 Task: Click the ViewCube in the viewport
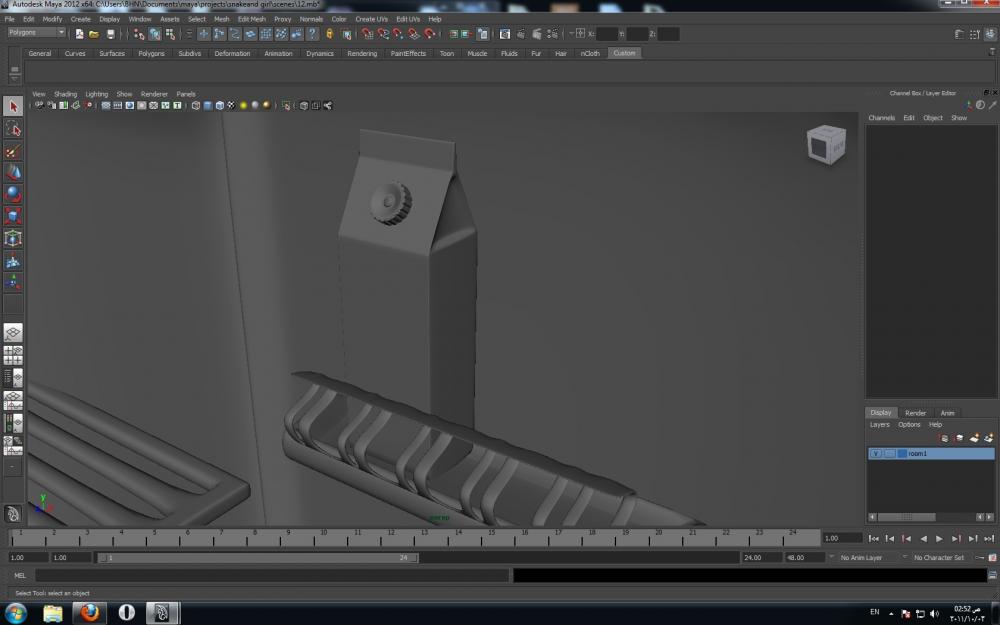click(x=826, y=146)
